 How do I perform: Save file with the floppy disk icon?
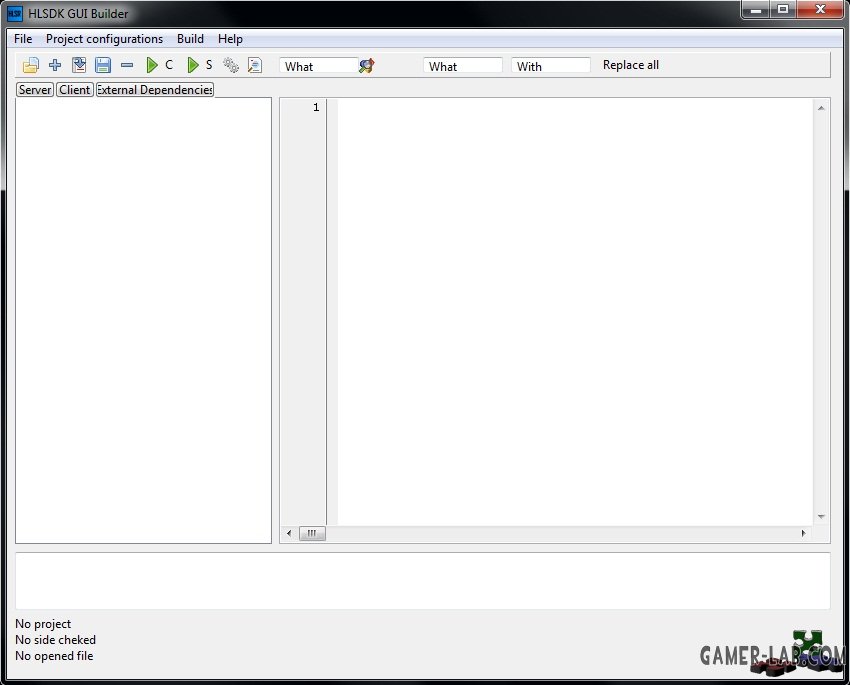(102, 65)
